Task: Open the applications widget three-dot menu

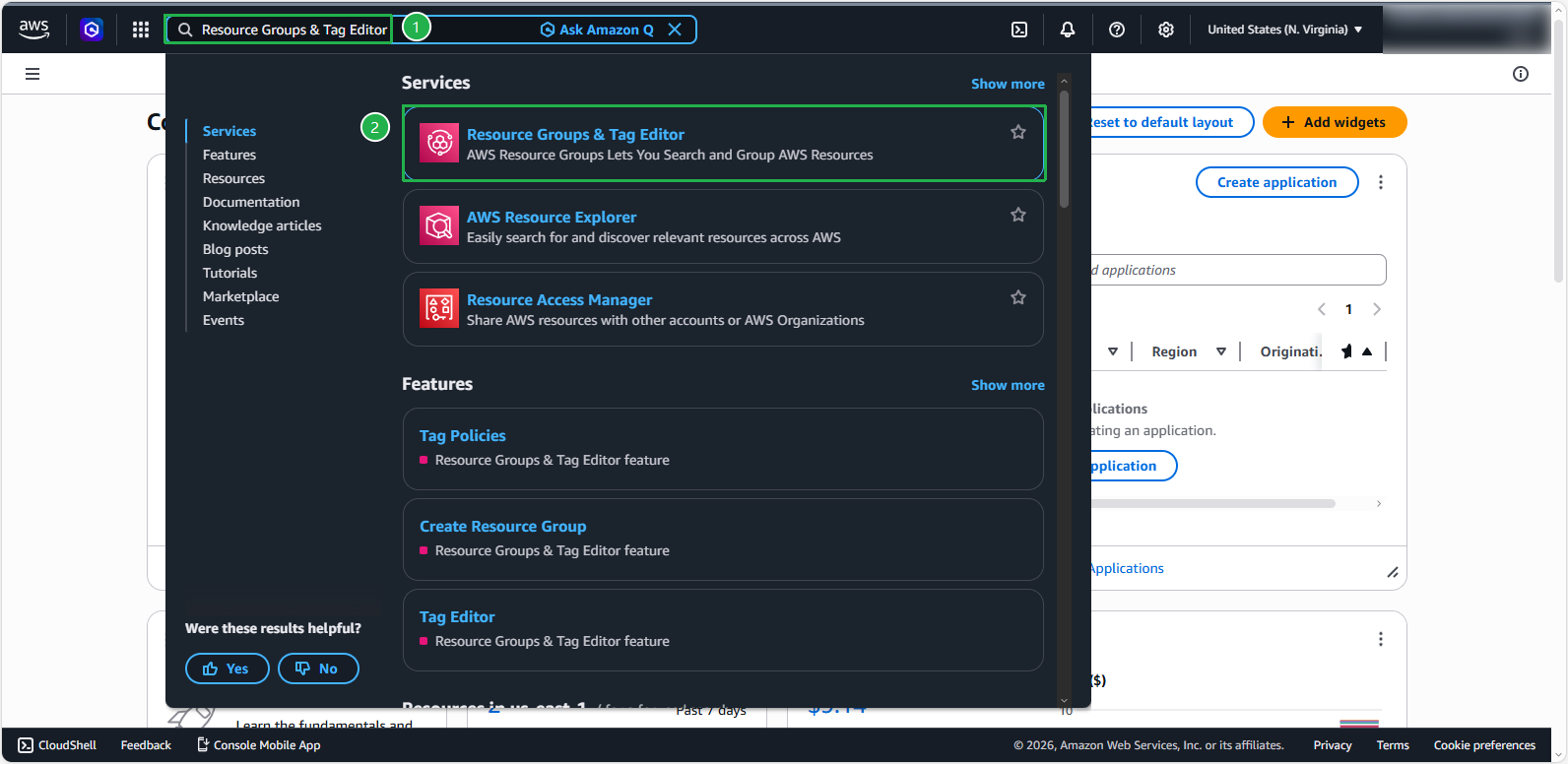Action: coord(1381,182)
